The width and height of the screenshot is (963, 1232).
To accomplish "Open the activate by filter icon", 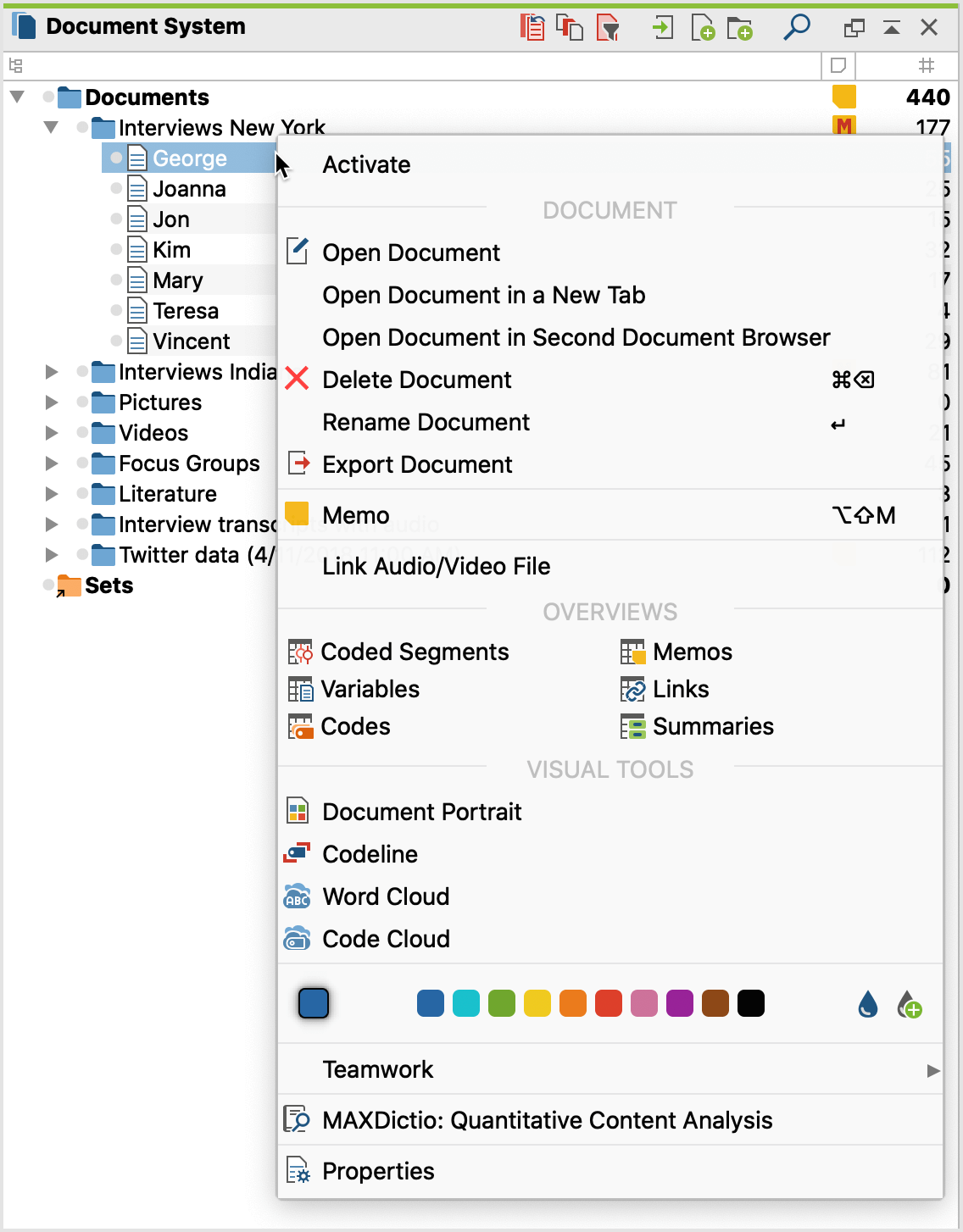I will 609,27.
